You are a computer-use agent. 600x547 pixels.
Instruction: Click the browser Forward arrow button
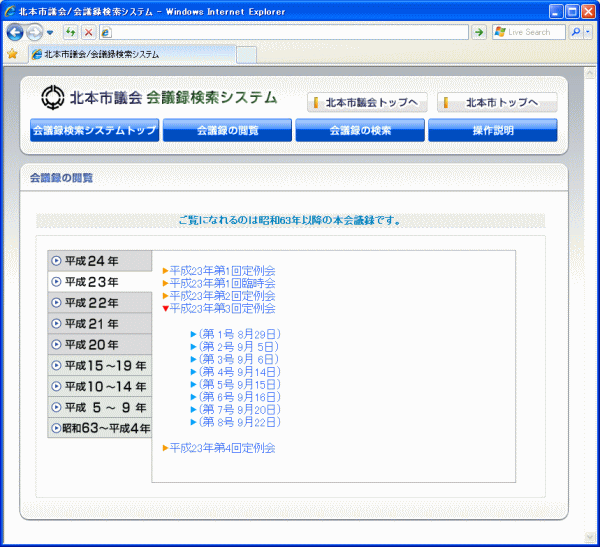[35, 33]
